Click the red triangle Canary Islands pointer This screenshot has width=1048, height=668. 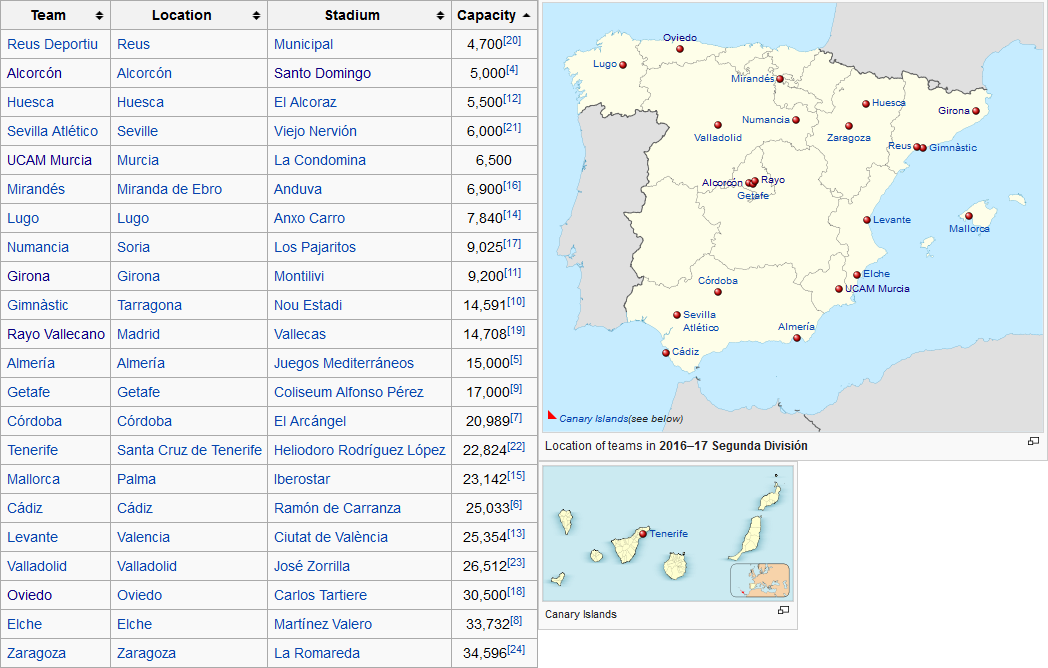coord(551,415)
